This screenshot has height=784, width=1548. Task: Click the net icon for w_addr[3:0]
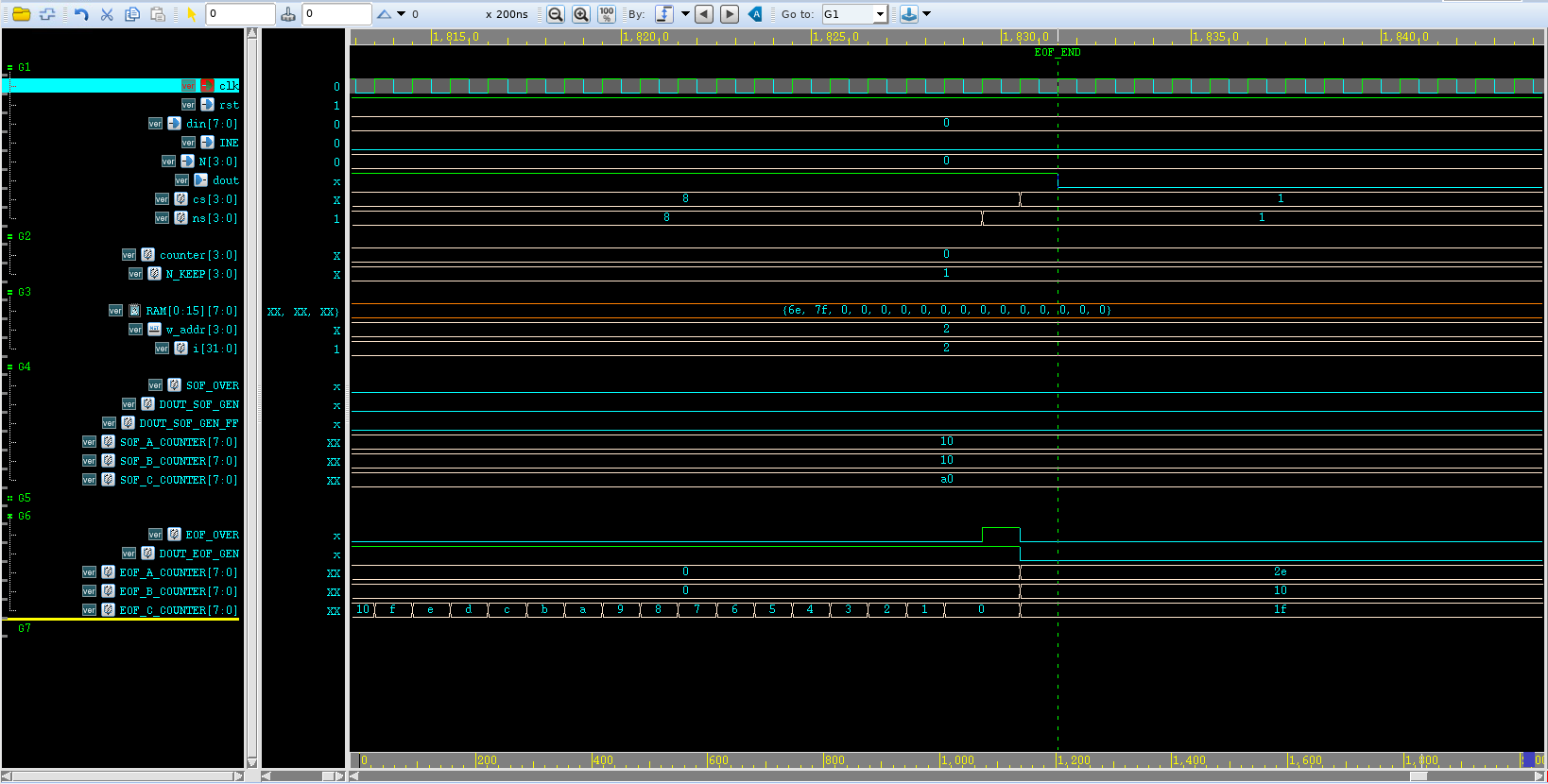point(154,330)
